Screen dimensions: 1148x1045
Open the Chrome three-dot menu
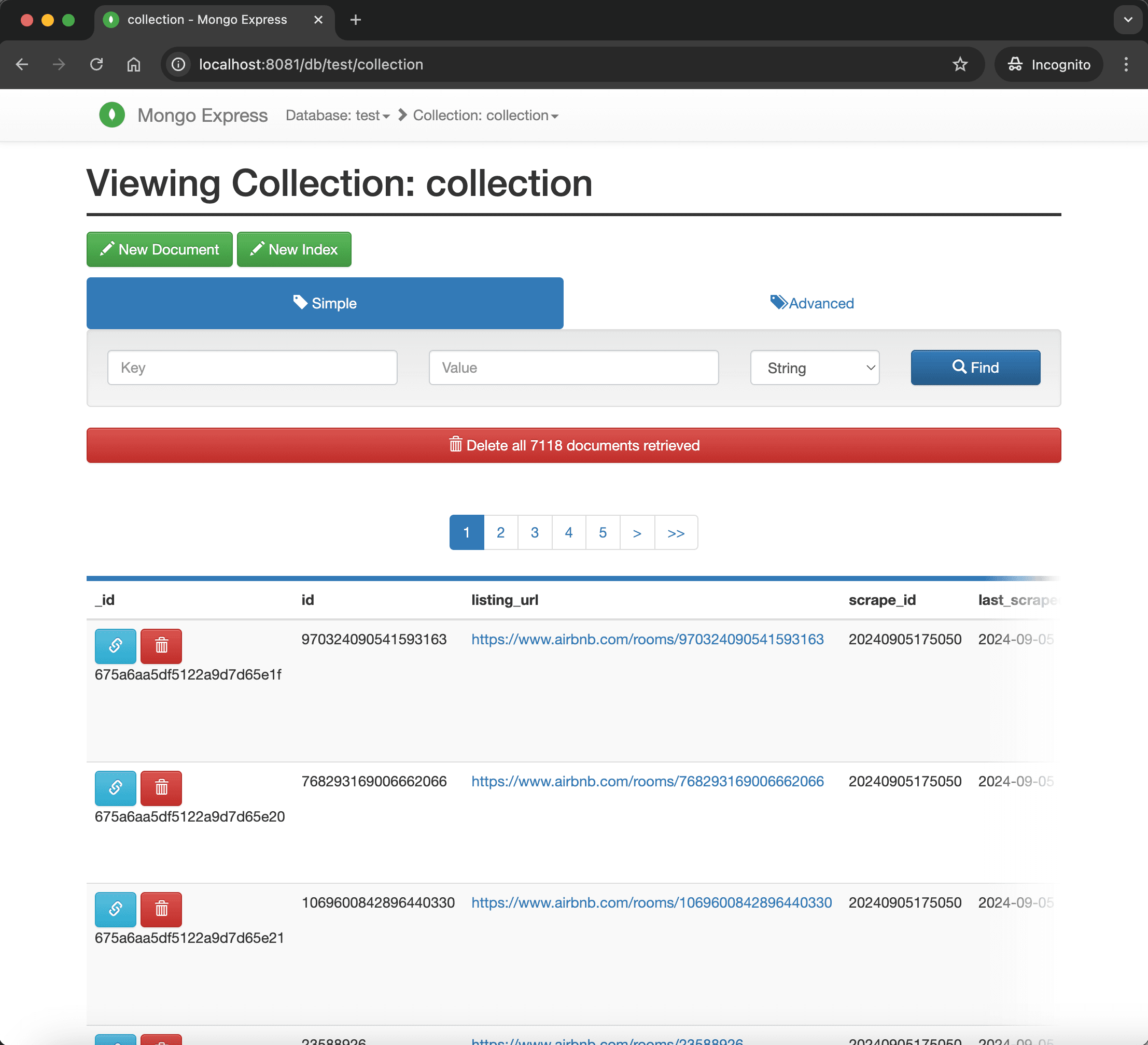[x=1126, y=64]
